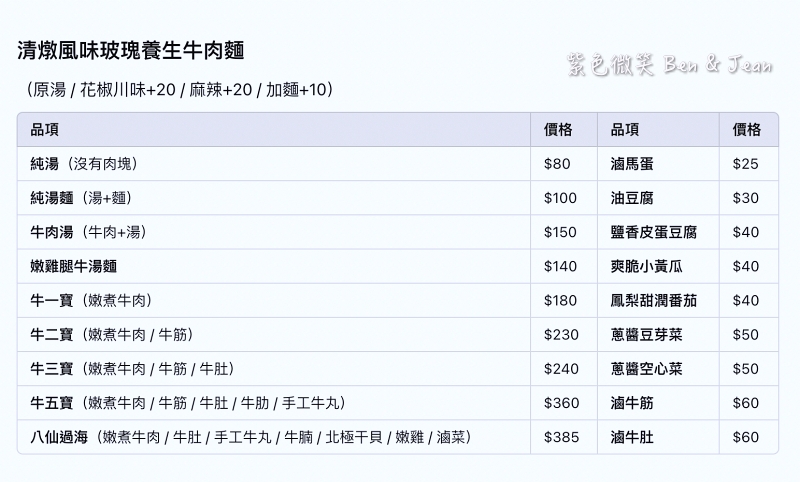Select the 爽脆小黃瓜 side dish

pyautogui.click(x=647, y=266)
